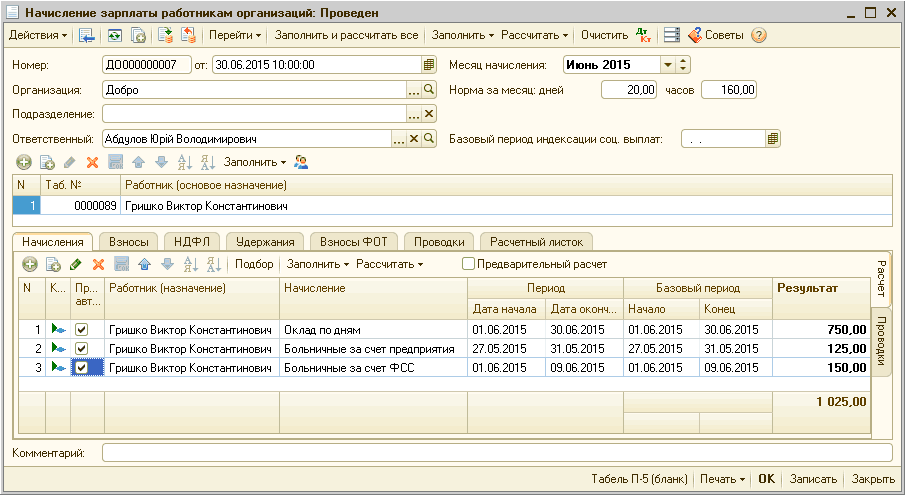Image resolution: width=905 pixels, height=495 pixels.
Task: Open the horizontal Проводки tab
Action: tap(439, 242)
